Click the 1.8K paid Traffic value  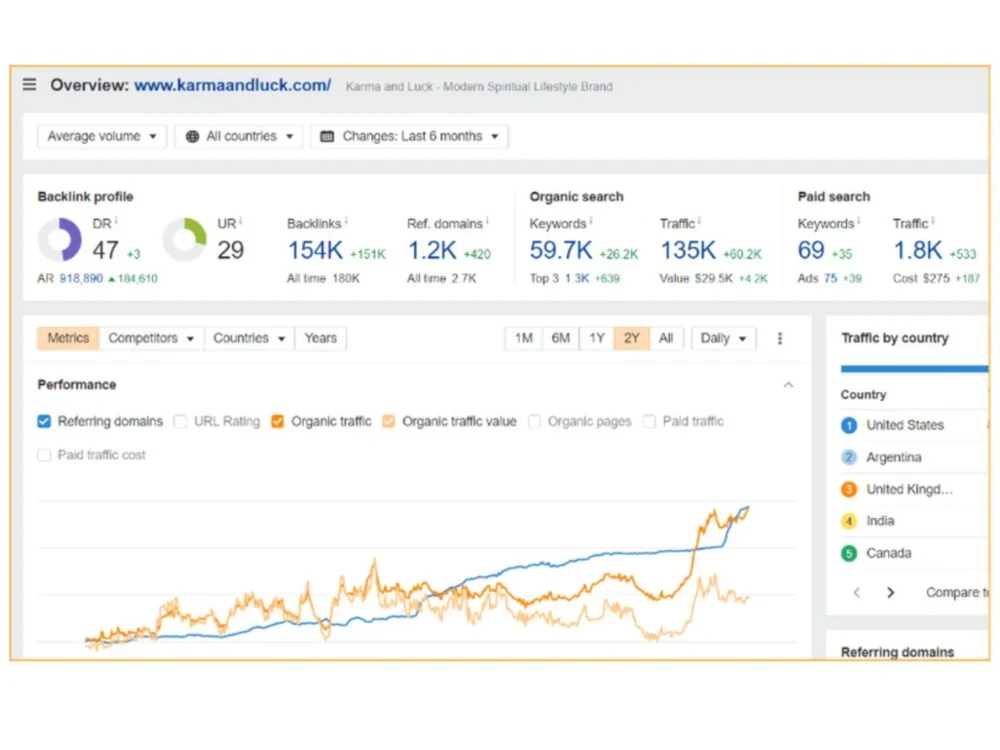918,251
